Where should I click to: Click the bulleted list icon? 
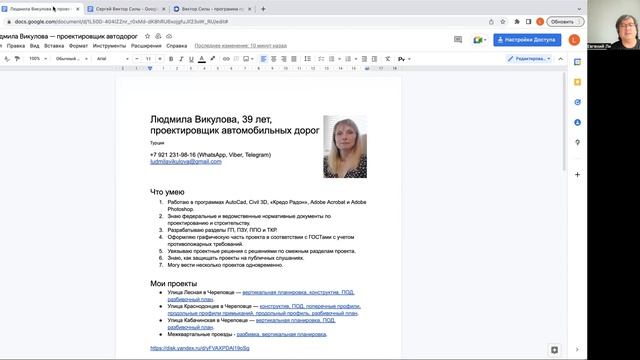[331, 59]
